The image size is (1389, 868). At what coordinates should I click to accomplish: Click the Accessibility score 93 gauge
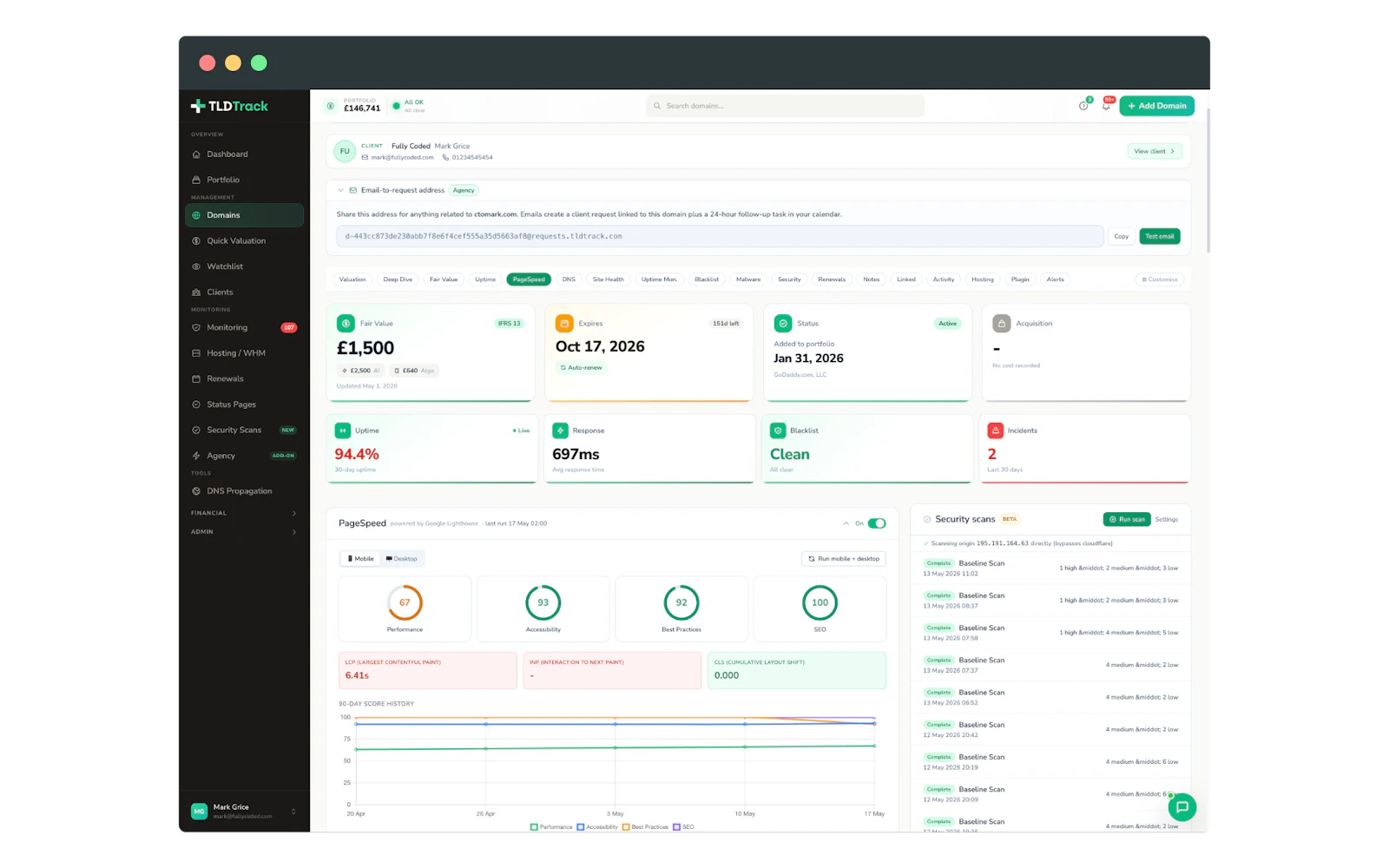click(x=543, y=602)
